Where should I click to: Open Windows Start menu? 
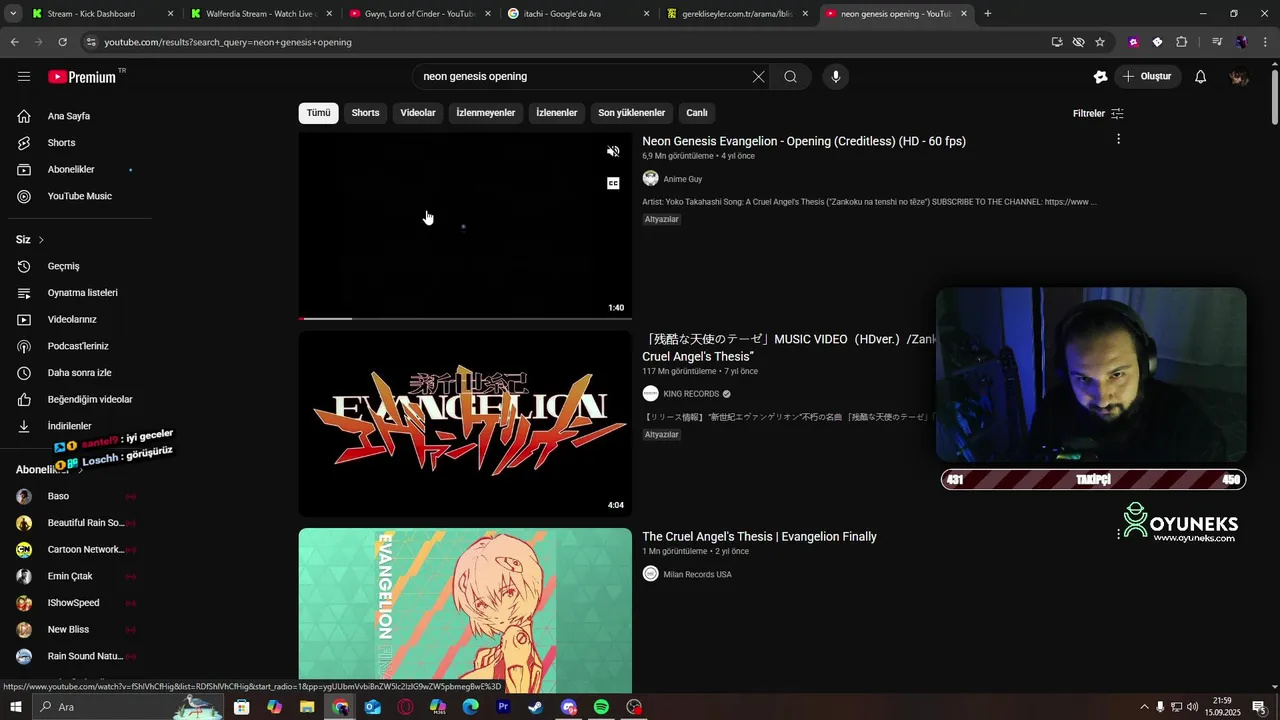pos(16,707)
